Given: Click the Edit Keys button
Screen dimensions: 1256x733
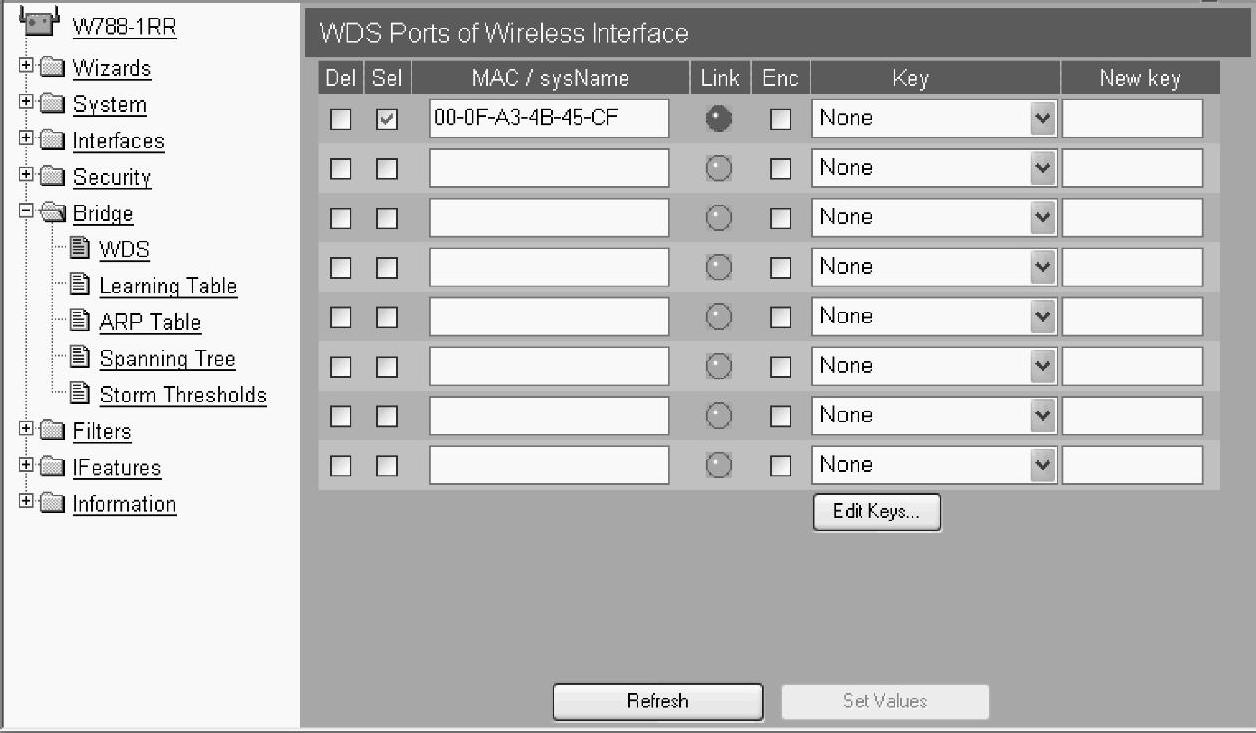Looking at the screenshot, I should coord(877,512).
